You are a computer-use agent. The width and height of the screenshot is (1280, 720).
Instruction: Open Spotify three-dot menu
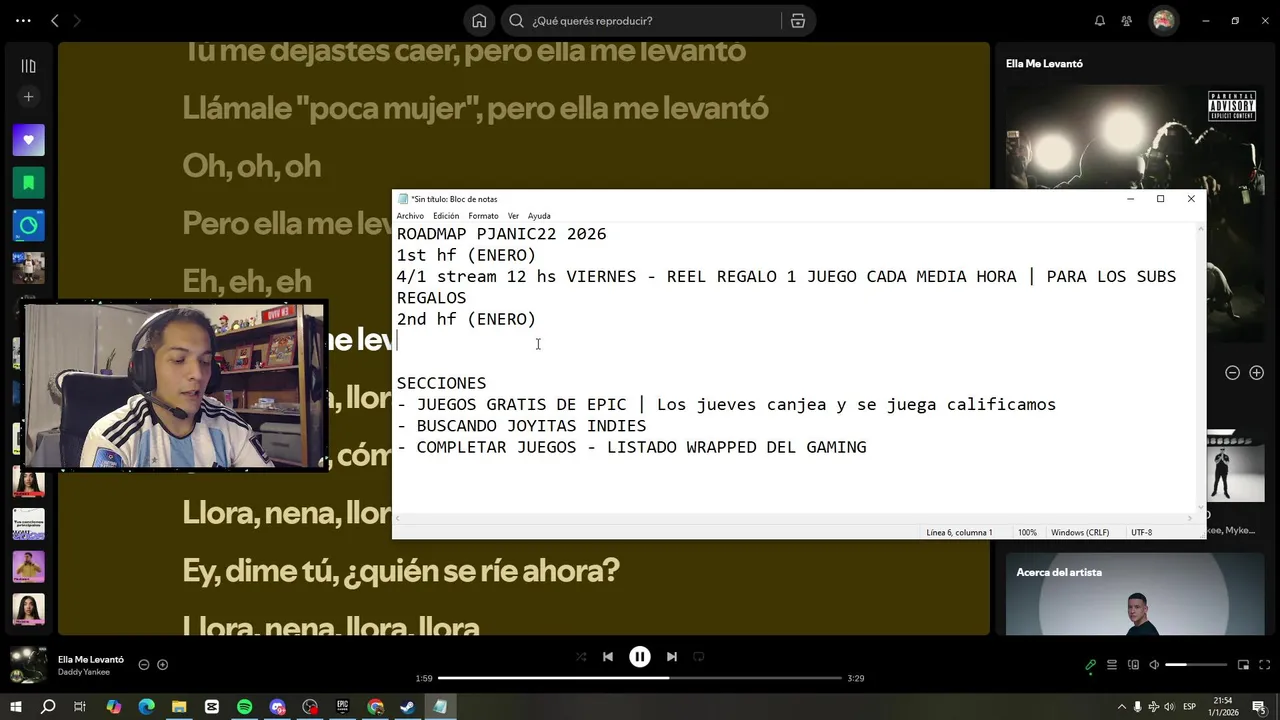[x=23, y=21]
